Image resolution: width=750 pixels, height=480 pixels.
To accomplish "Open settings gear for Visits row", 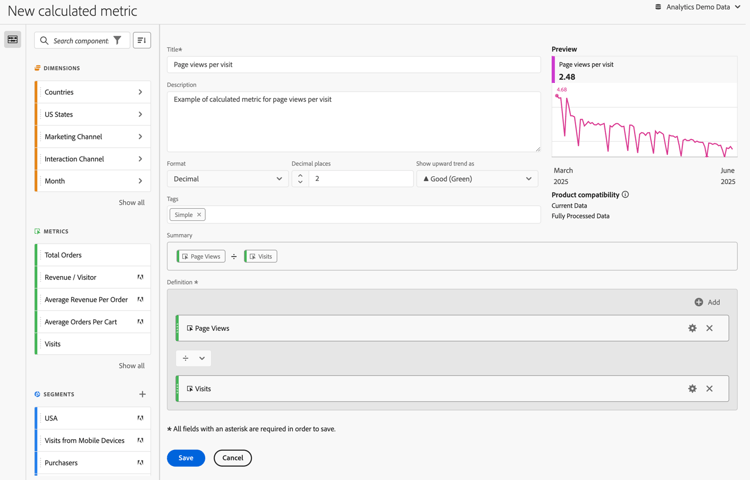I will point(692,389).
